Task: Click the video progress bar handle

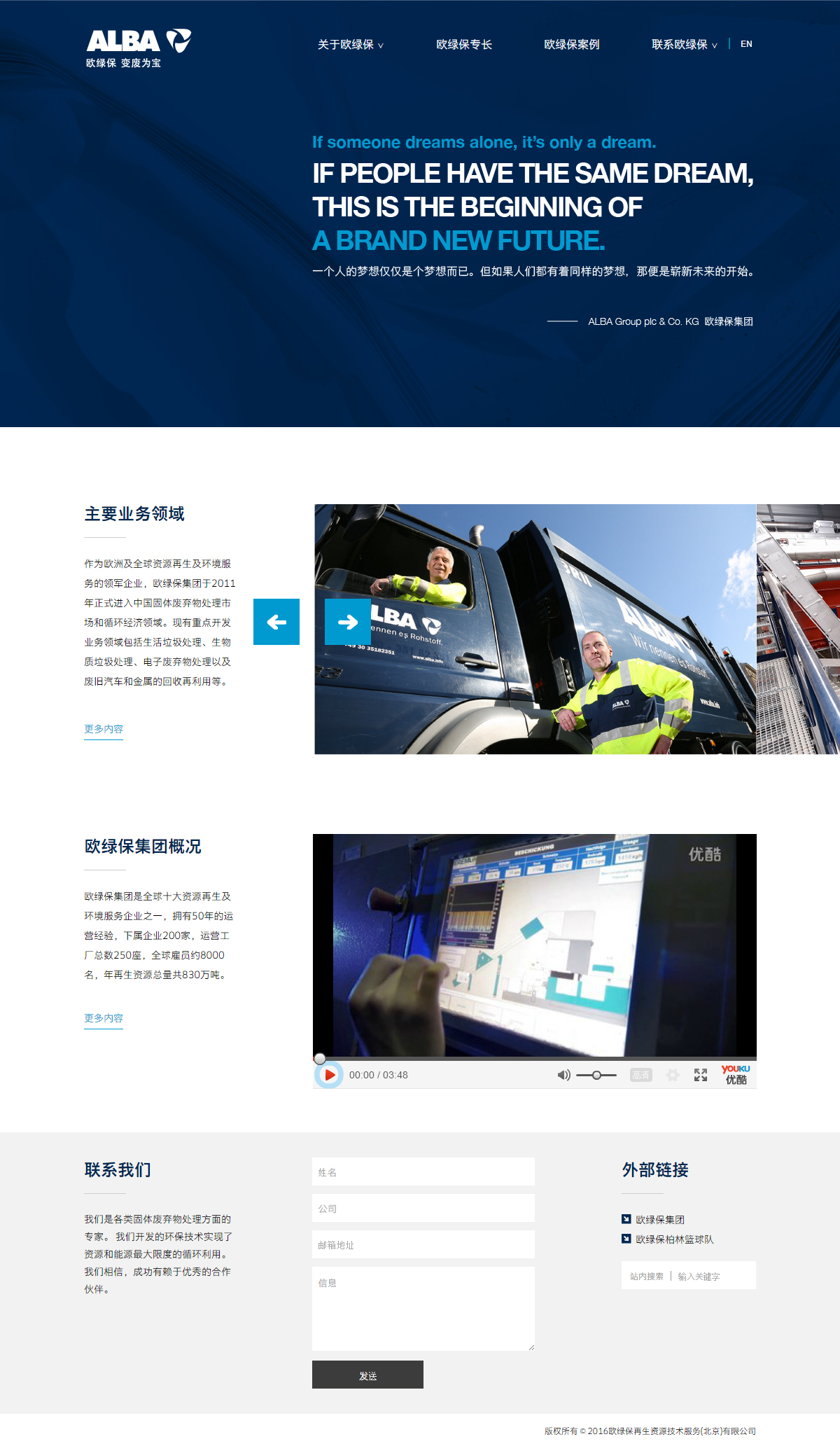Action: 320,1058
